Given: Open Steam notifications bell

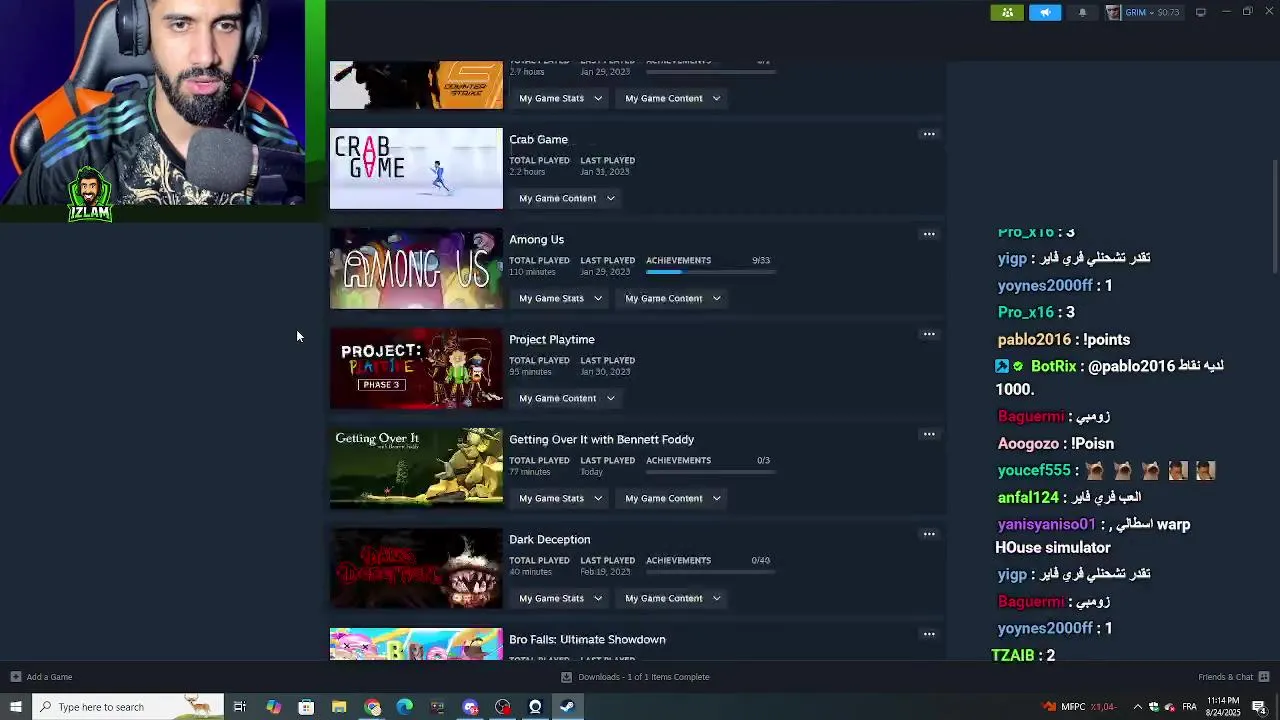Looking at the screenshot, I should tap(1082, 12).
